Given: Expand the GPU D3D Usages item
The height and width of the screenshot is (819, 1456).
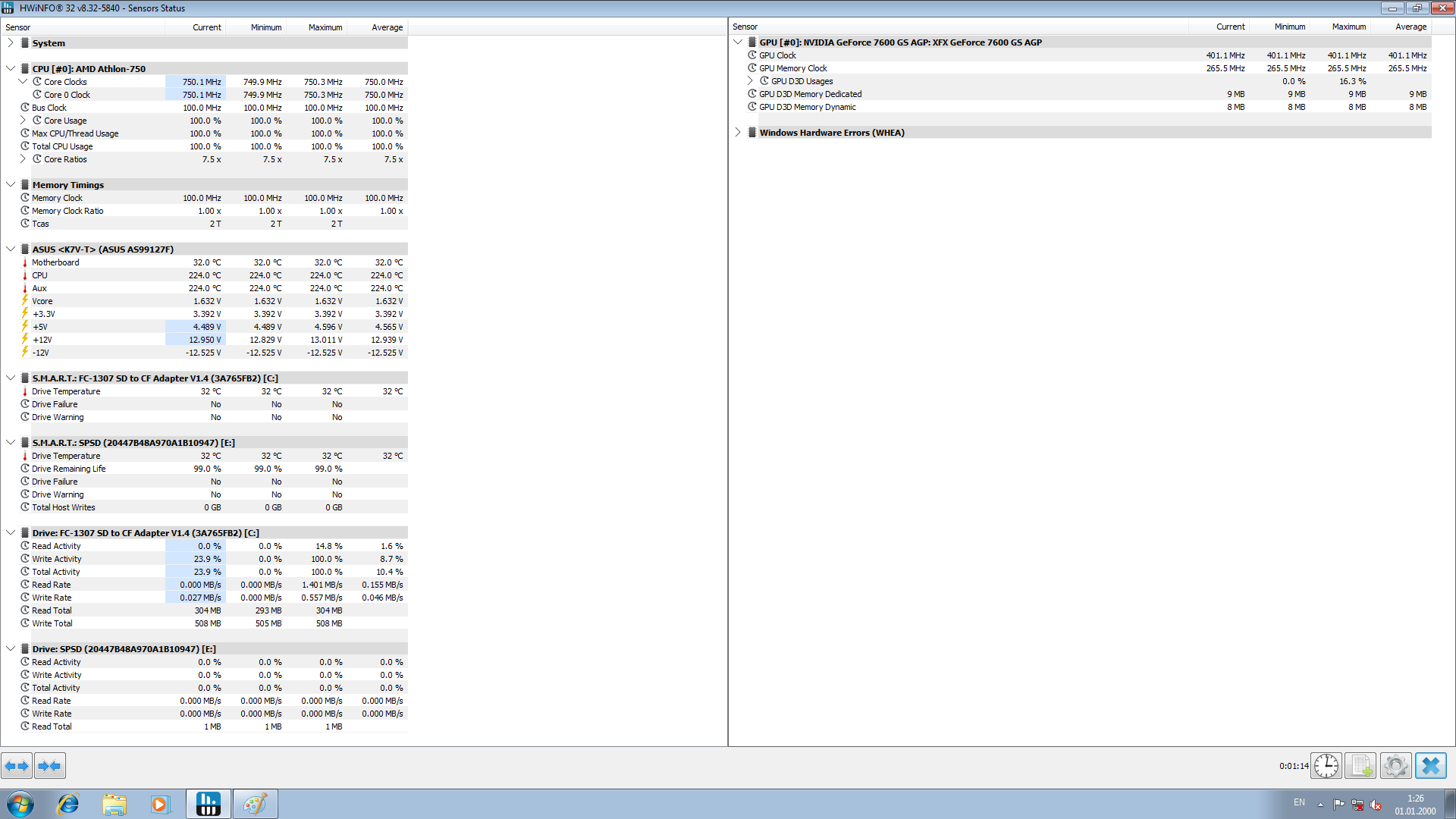Looking at the screenshot, I should [x=750, y=81].
